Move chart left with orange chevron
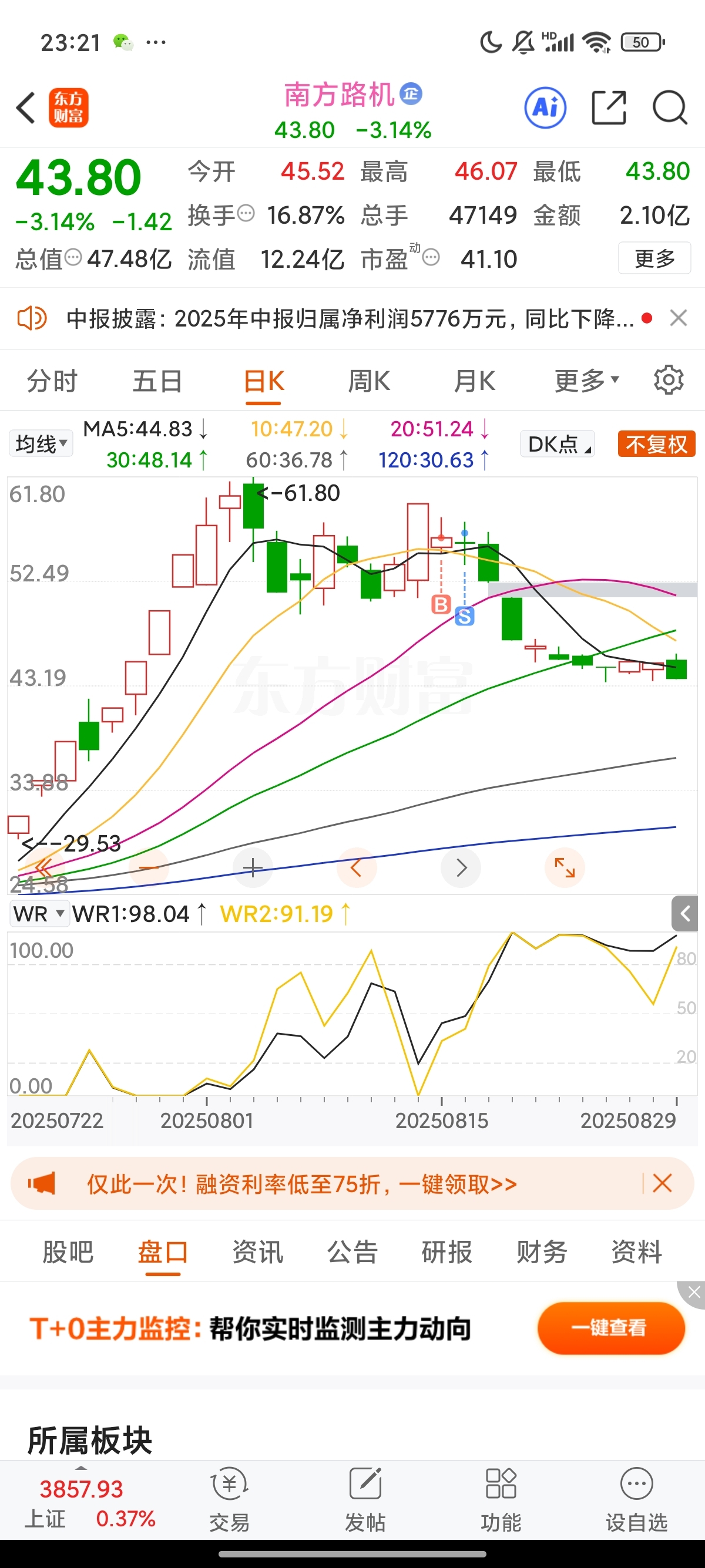The width and height of the screenshot is (705, 1568). [357, 867]
